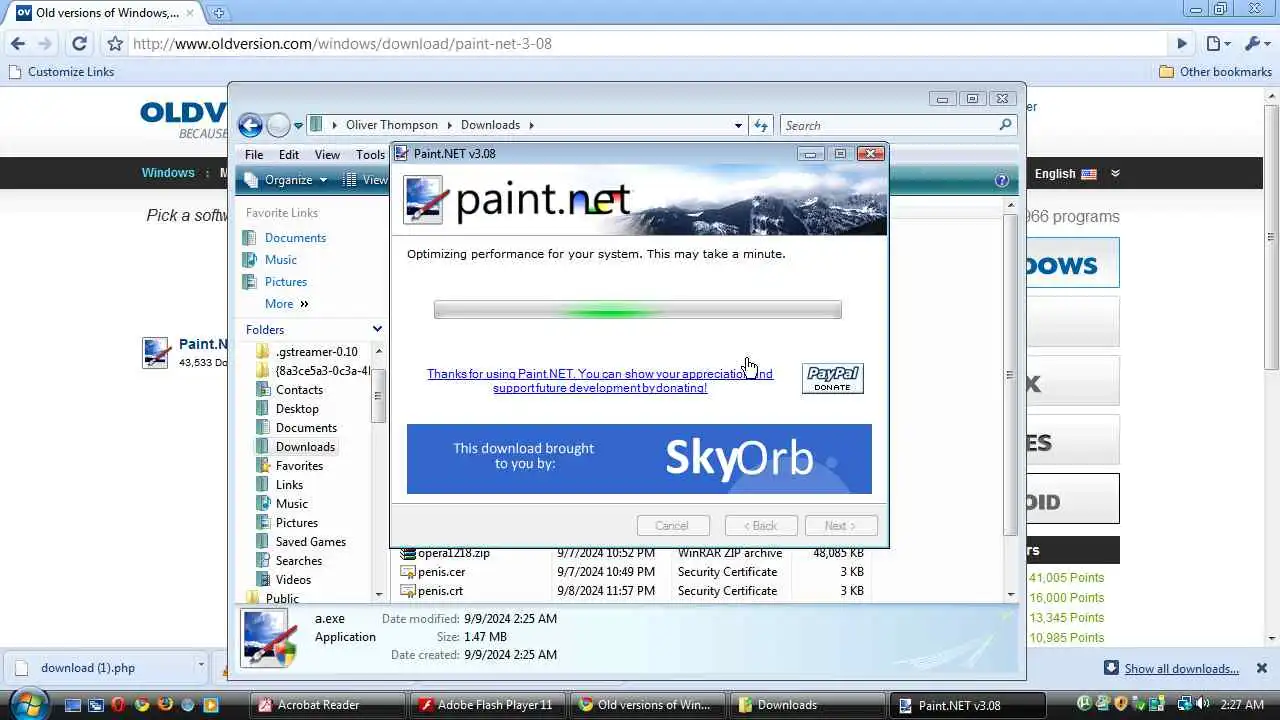Launch Firefox from the quick launch

click(165, 705)
